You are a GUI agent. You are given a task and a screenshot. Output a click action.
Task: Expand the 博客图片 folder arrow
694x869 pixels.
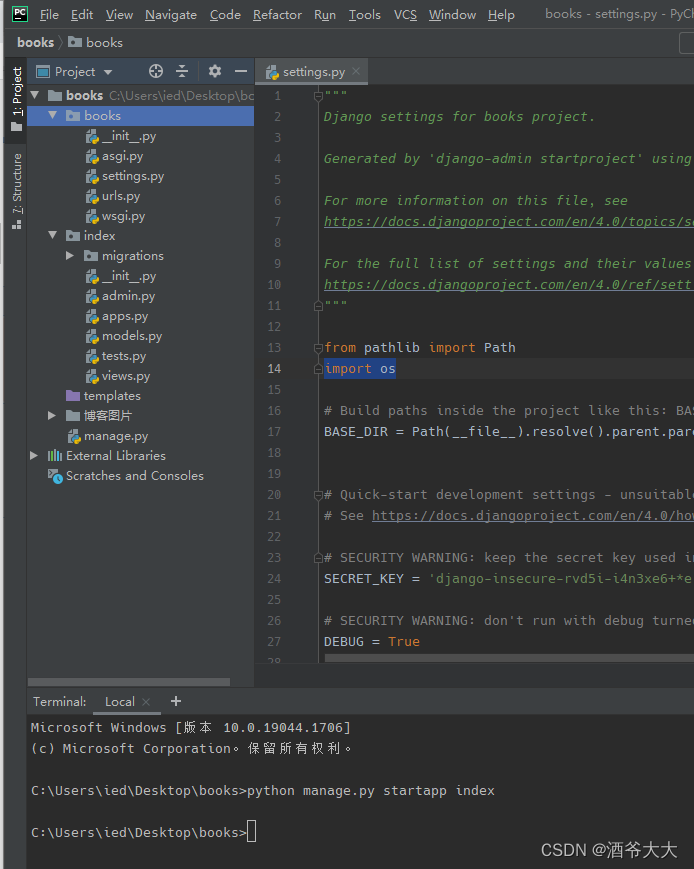click(52, 415)
